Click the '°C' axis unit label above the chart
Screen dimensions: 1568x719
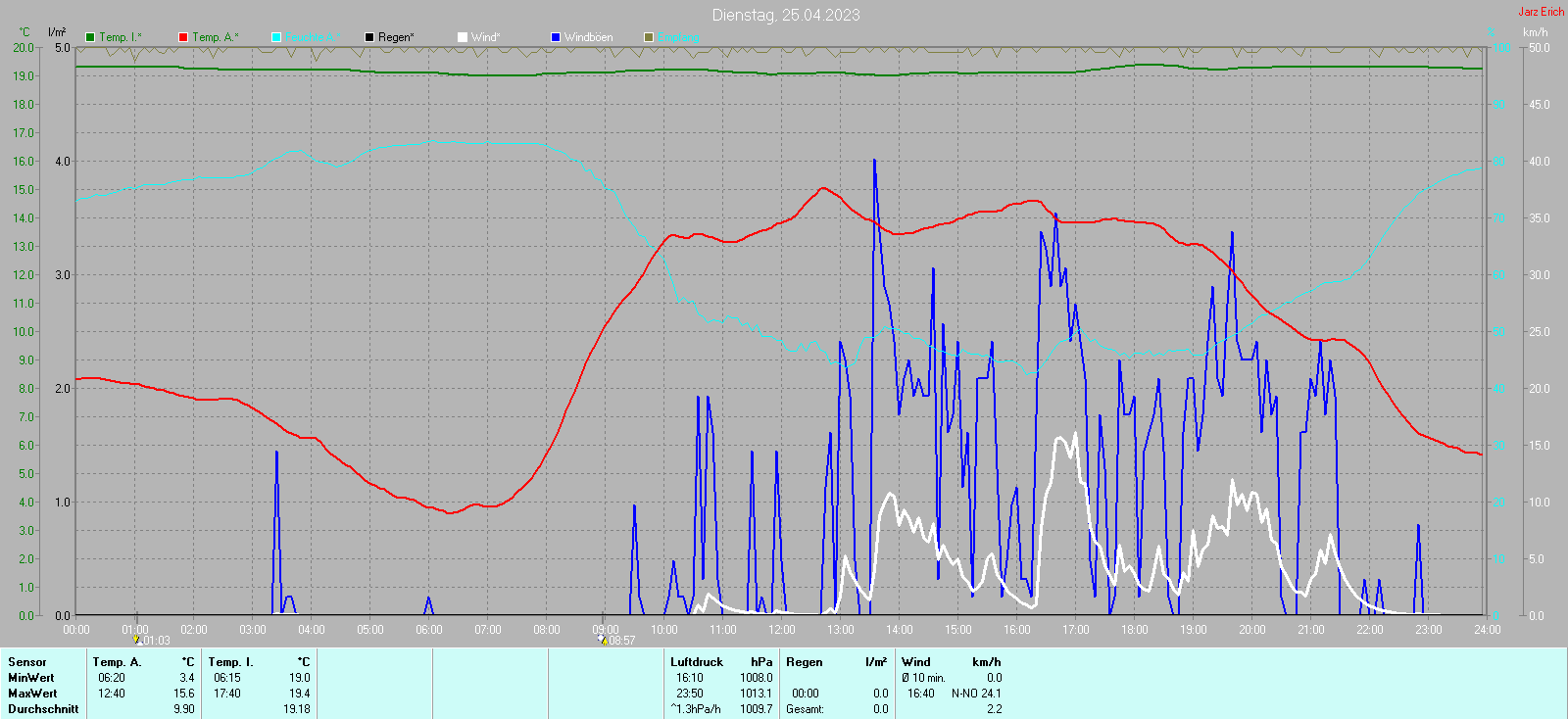[24, 32]
